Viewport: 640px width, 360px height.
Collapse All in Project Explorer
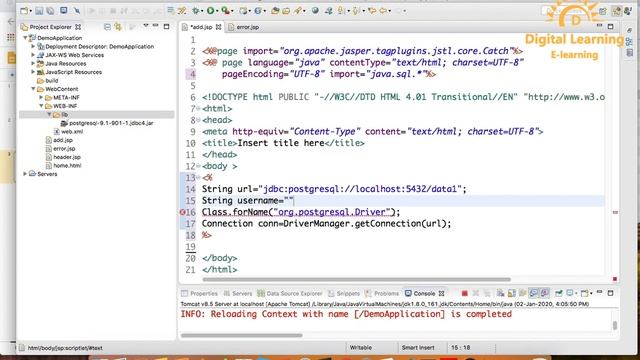(107, 27)
